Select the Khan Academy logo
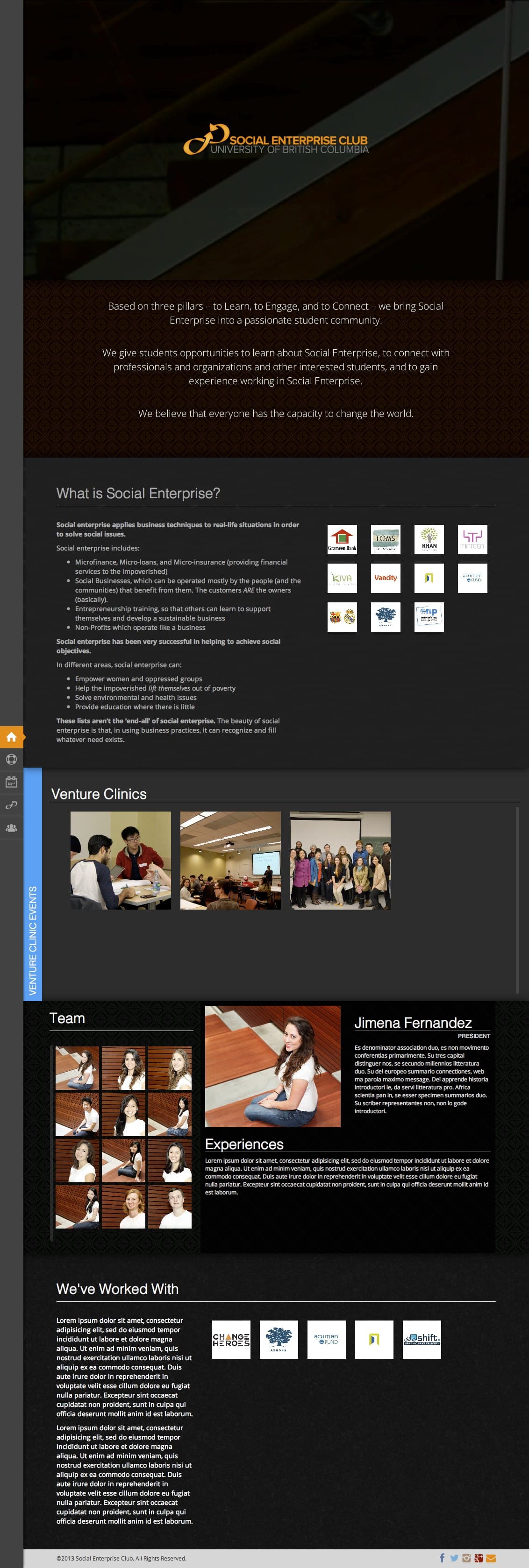 pyautogui.click(x=429, y=539)
